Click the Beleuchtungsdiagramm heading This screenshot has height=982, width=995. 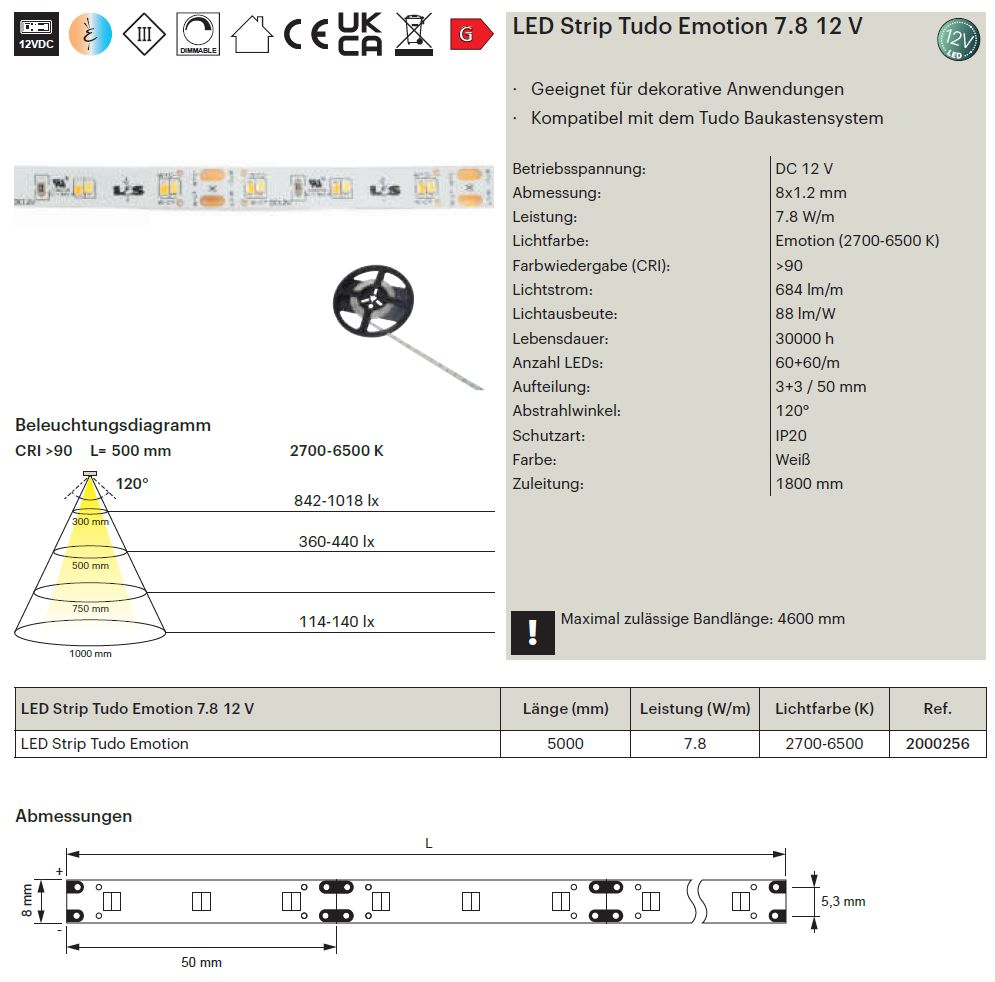(113, 425)
